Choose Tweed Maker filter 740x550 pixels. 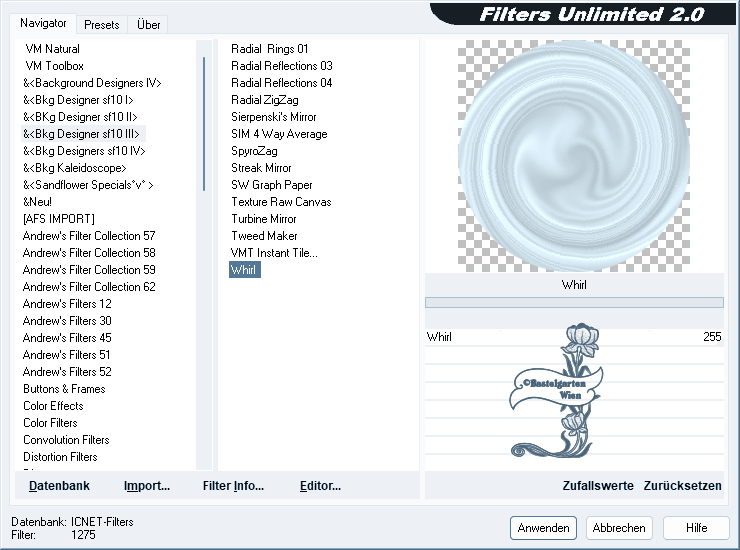pyautogui.click(x=264, y=236)
